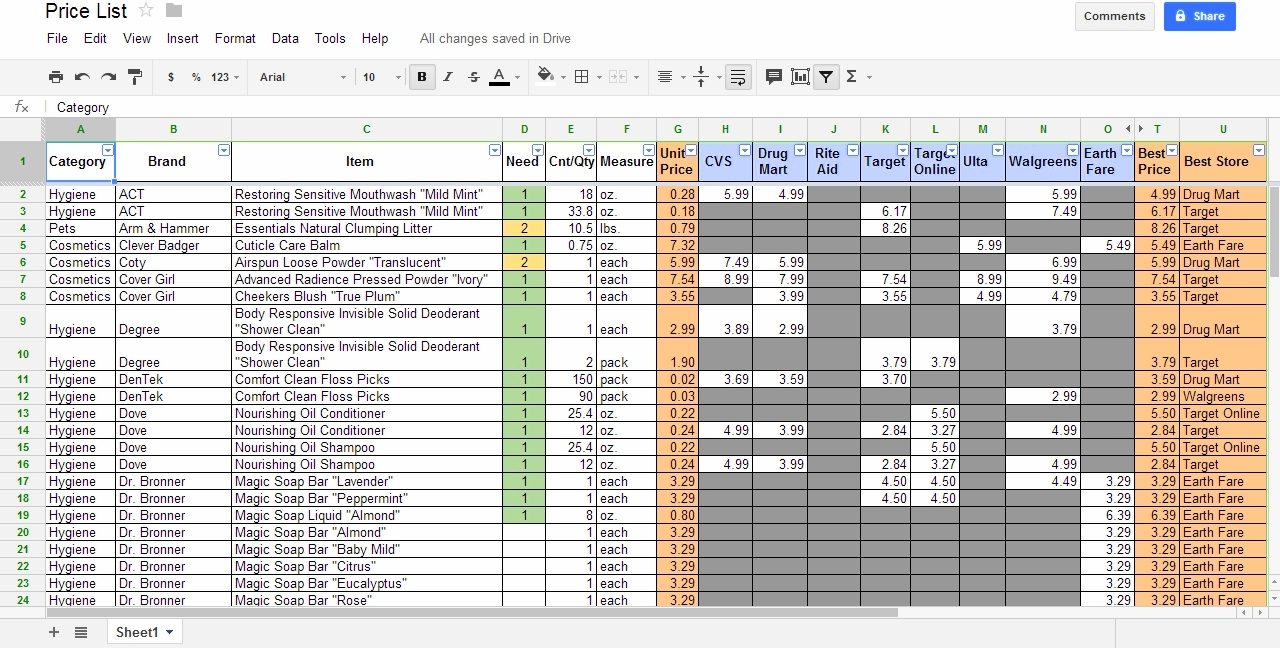Select row 5 header
This screenshot has width=1280, height=648.
22,245
